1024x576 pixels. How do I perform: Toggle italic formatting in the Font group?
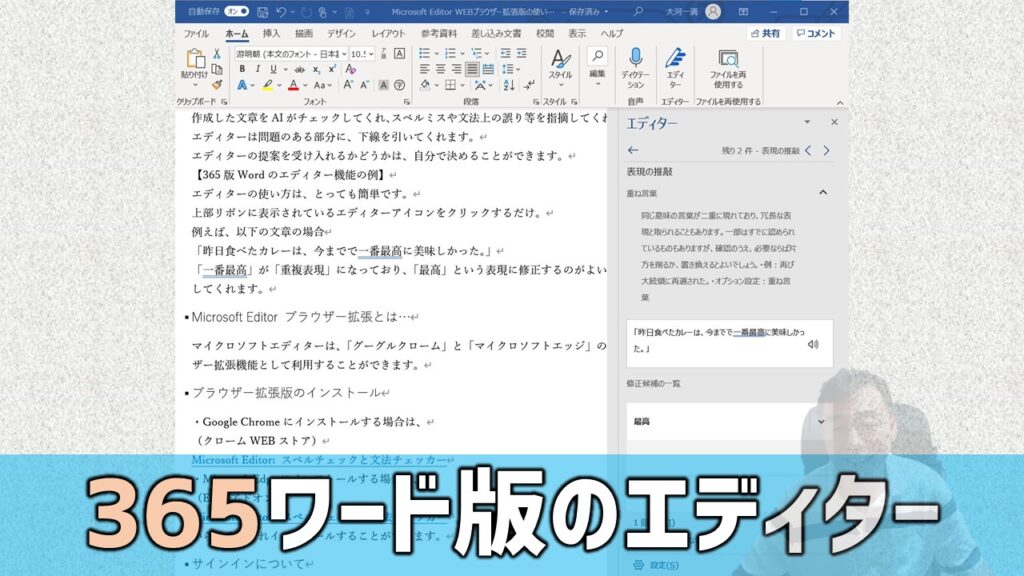pos(258,69)
